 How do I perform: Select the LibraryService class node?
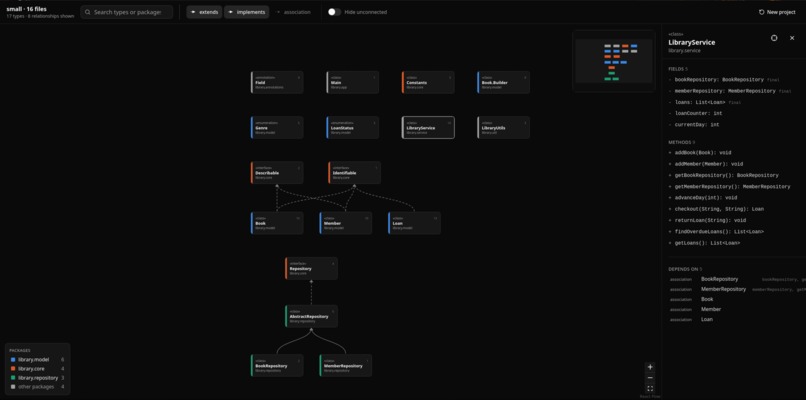coord(428,128)
